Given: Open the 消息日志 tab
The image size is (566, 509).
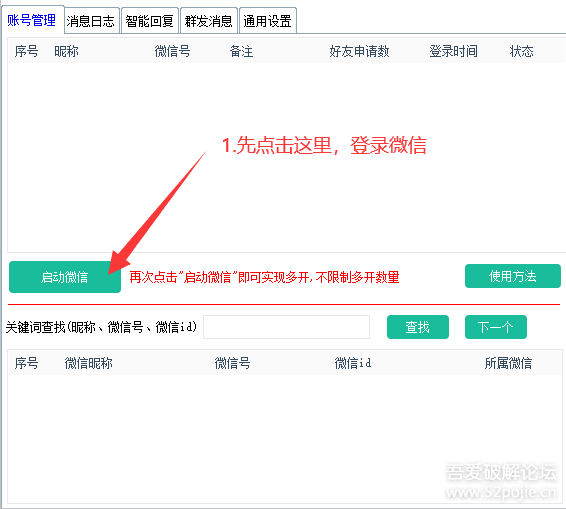Looking at the screenshot, I should [92, 21].
